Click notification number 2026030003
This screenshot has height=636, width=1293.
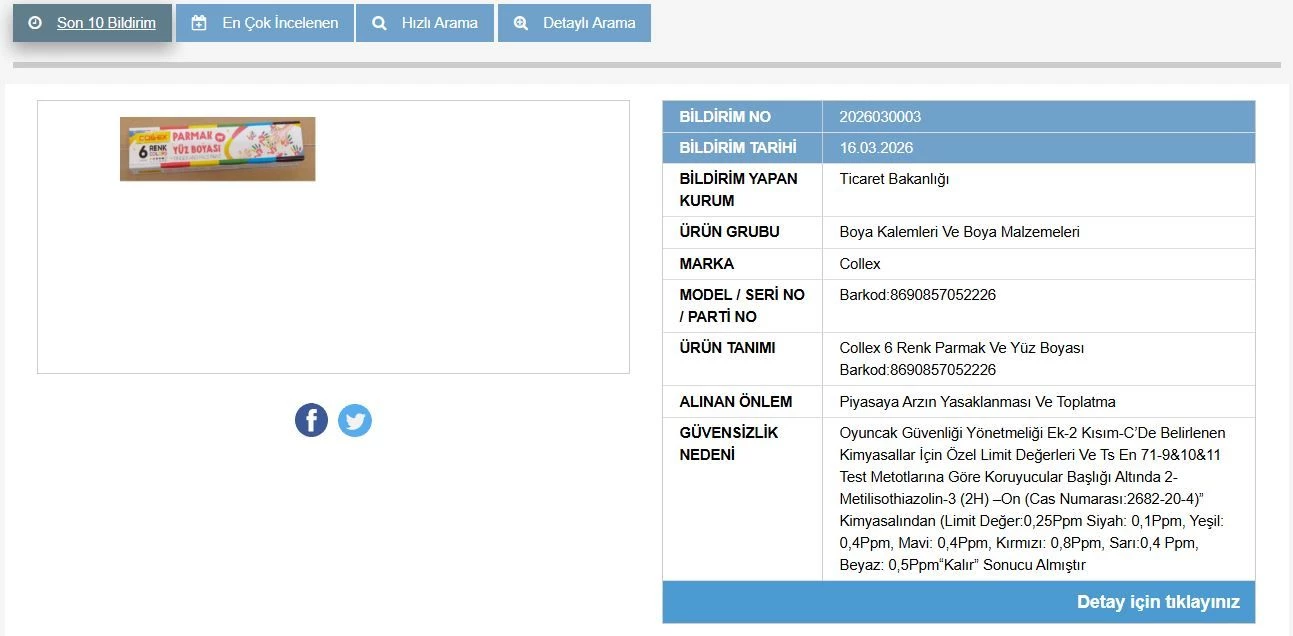[x=880, y=117]
